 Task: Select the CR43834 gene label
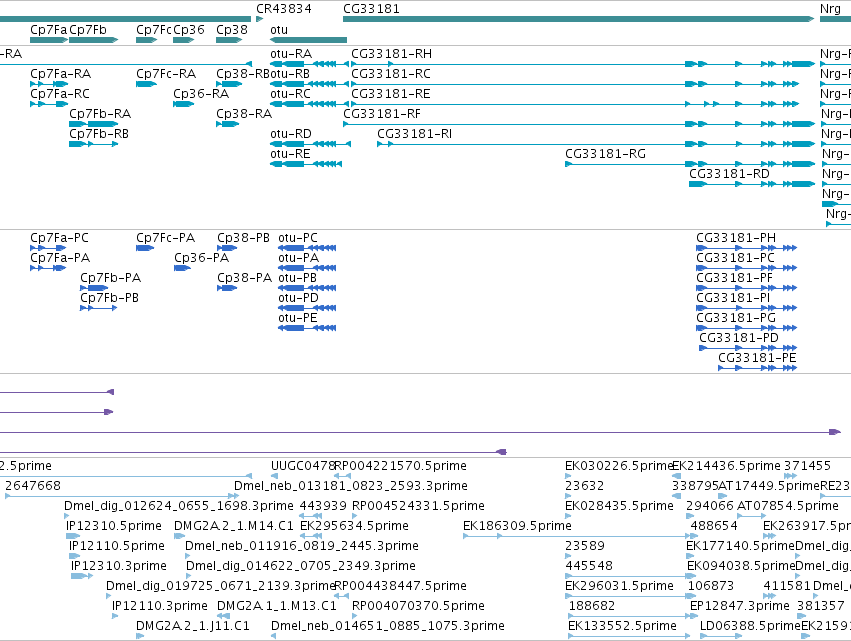coord(284,9)
